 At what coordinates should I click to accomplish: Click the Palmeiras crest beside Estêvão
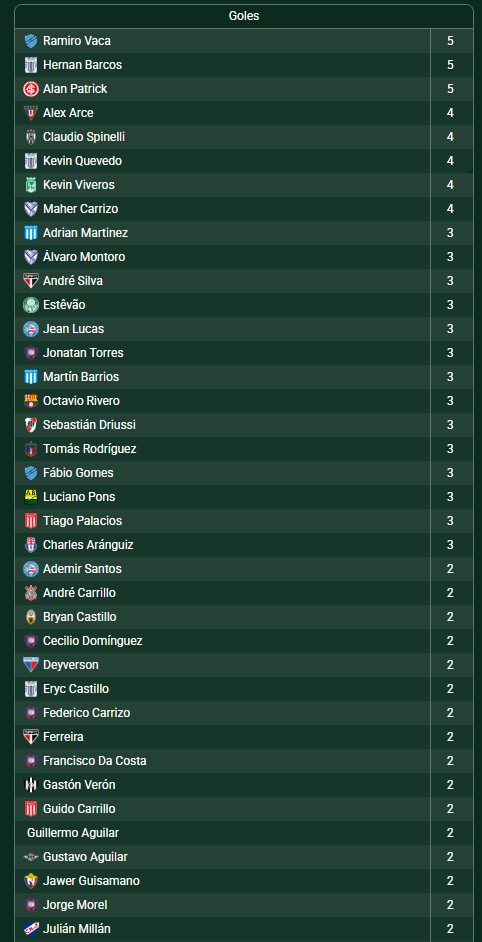[x=31, y=305]
